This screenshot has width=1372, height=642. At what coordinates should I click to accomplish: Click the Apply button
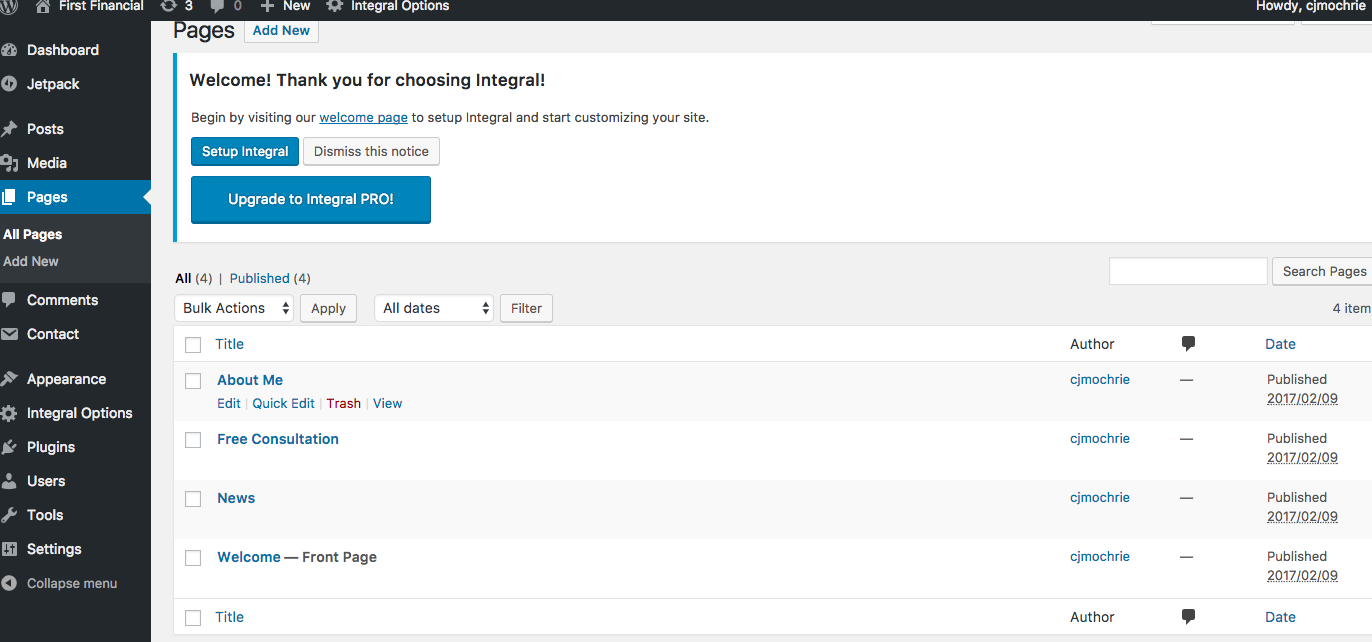point(328,308)
